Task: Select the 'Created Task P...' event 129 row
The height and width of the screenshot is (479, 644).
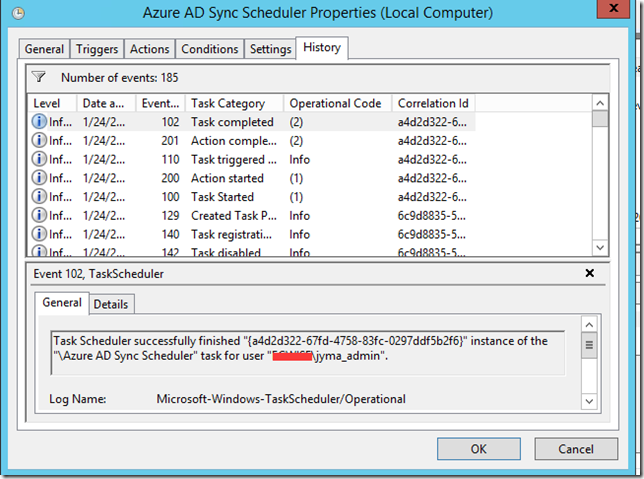Action: [252, 215]
